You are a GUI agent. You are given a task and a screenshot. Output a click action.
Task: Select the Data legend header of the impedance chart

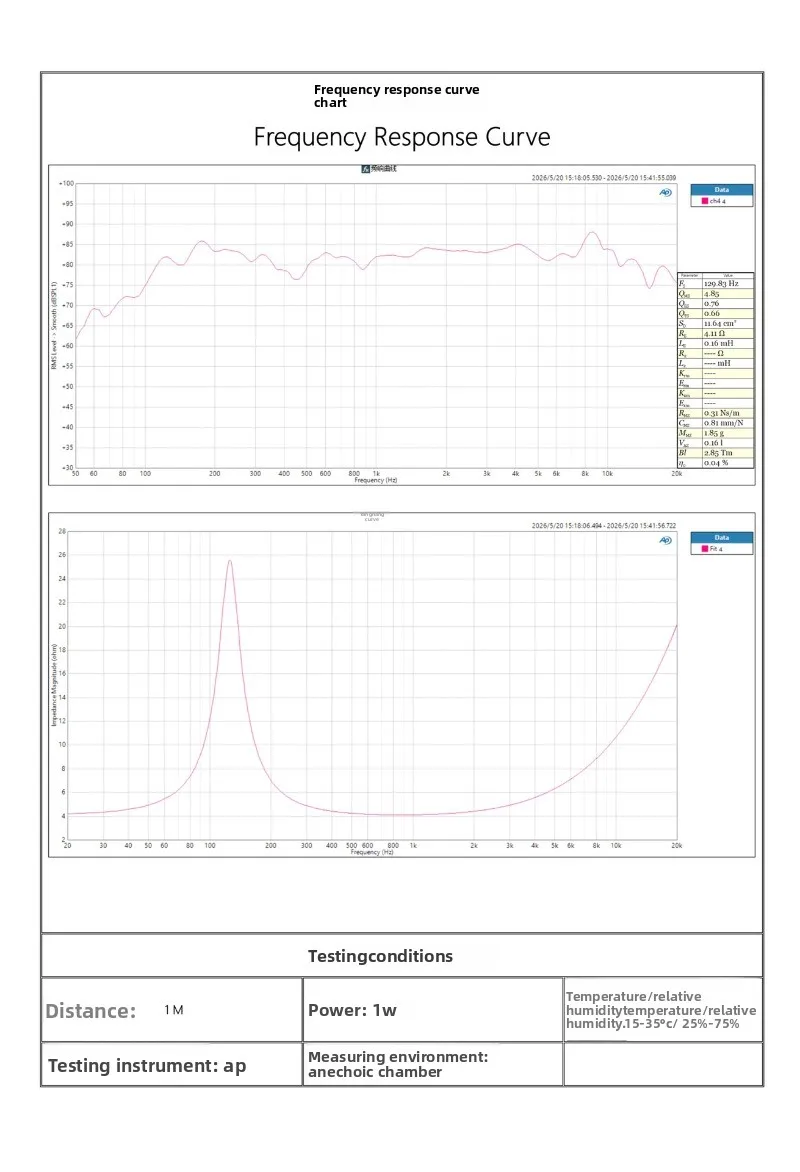pos(721,537)
